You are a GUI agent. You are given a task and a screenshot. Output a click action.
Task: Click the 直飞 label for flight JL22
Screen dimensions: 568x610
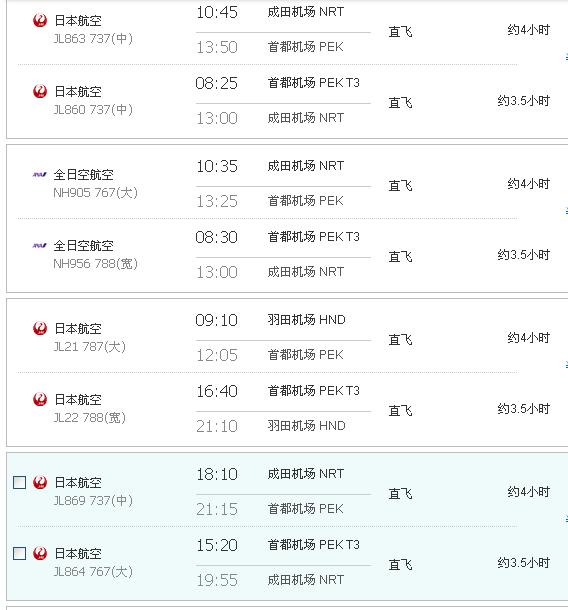coord(400,410)
